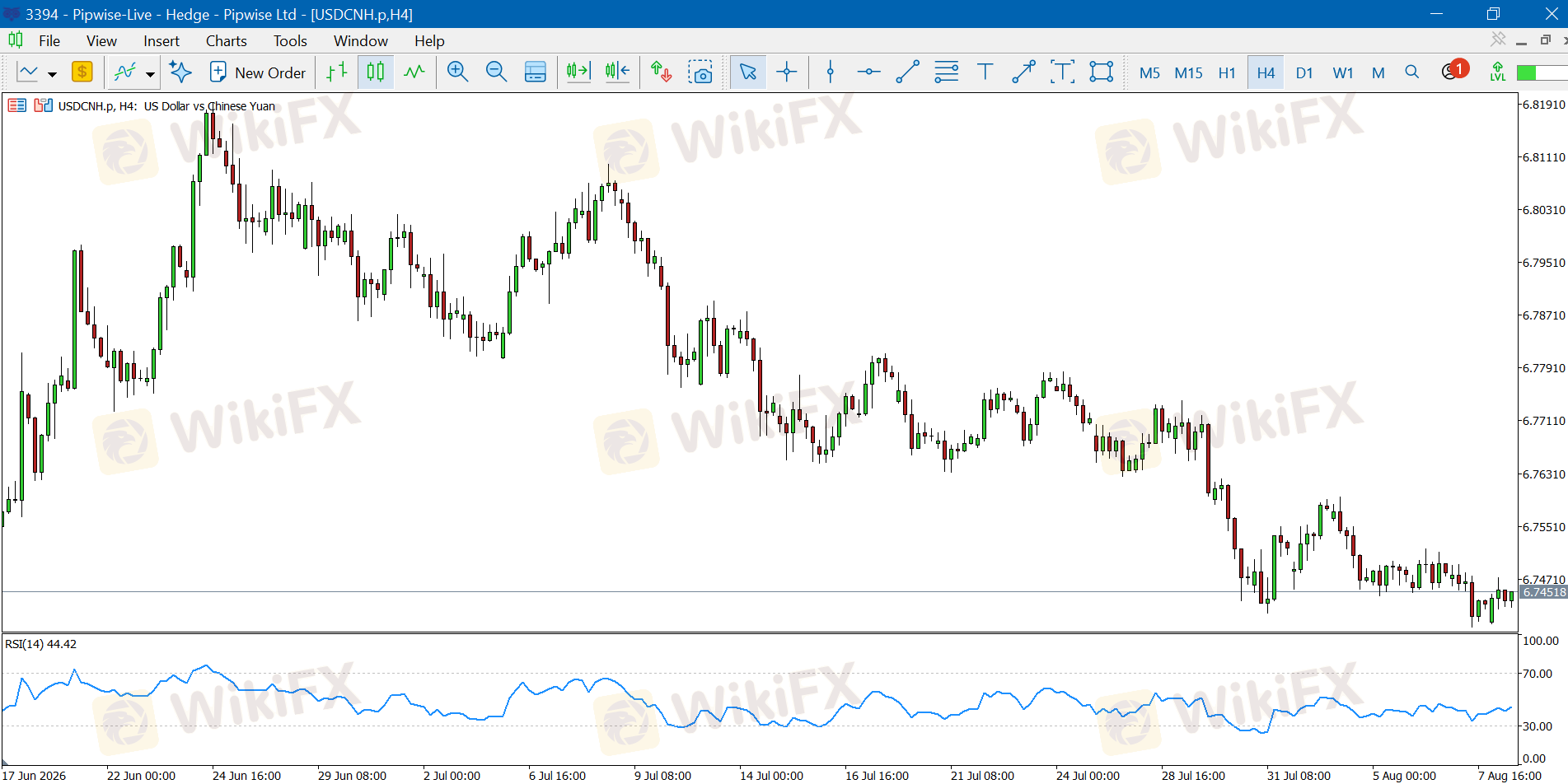This screenshot has width=1568, height=784.
Task: Toggle chart auto-scroll to latest bar
Action: pyautogui.click(x=578, y=72)
